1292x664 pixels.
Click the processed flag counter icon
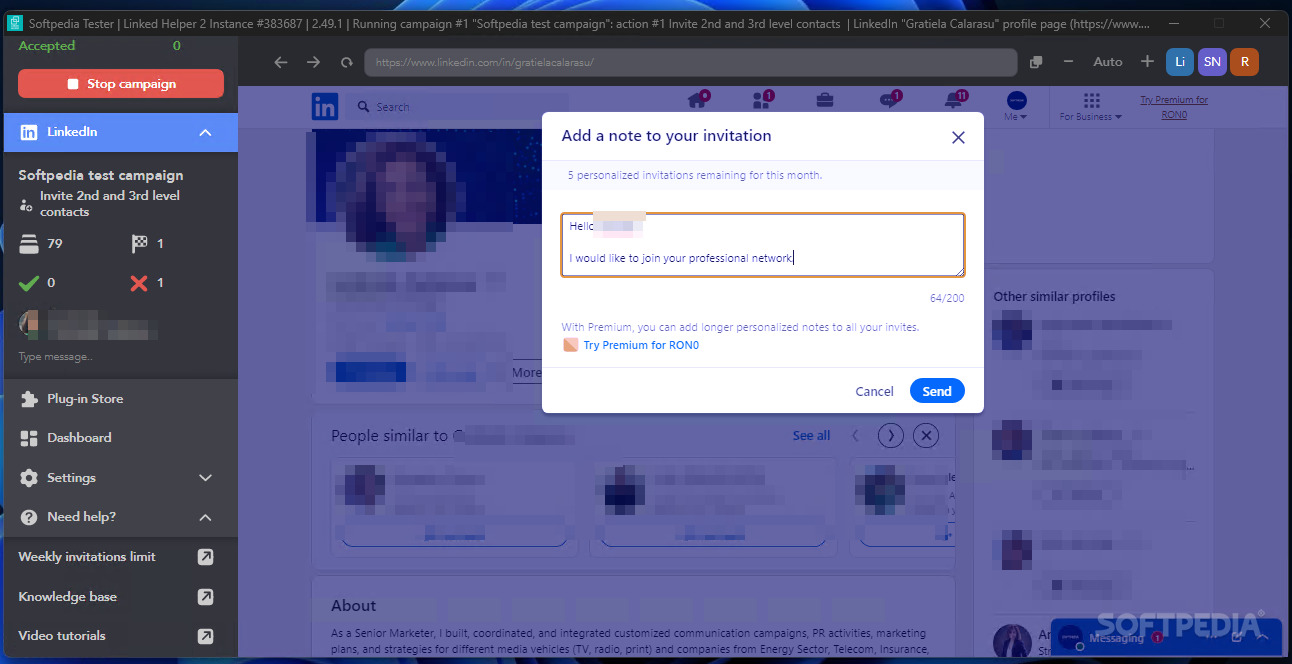coord(139,244)
